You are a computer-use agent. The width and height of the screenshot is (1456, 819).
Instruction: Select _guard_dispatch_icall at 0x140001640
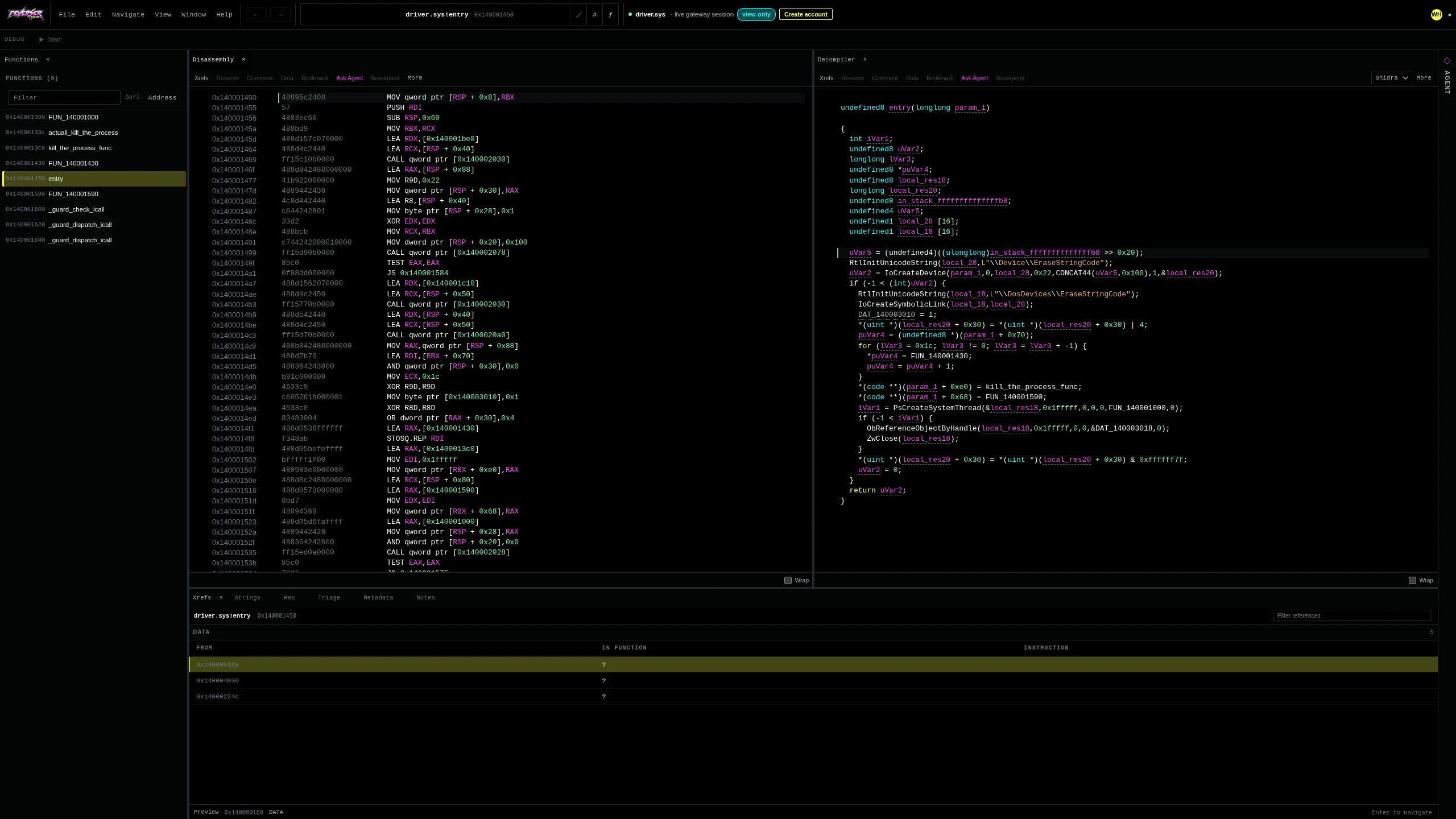(94, 240)
